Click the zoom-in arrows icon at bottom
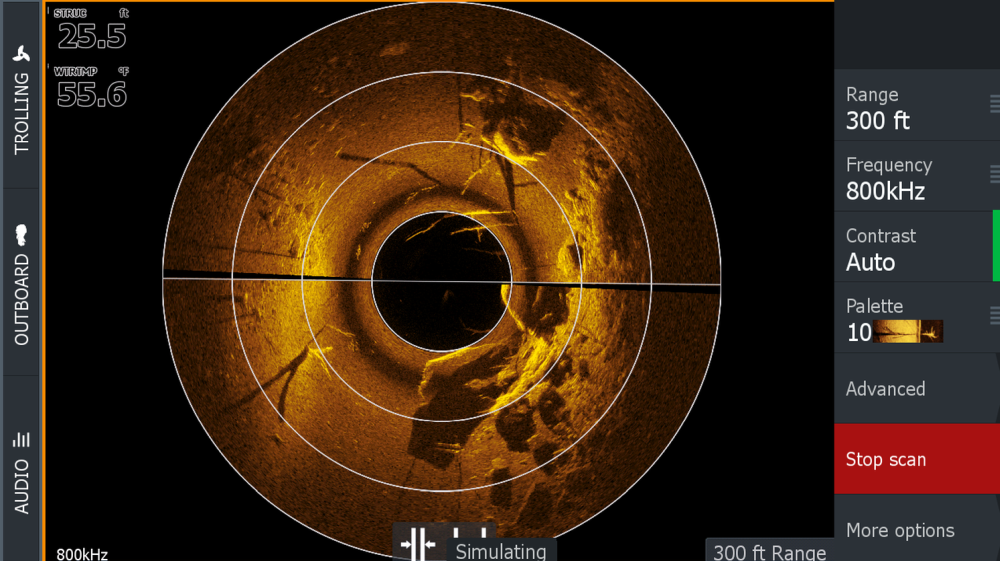 tap(417, 543)
